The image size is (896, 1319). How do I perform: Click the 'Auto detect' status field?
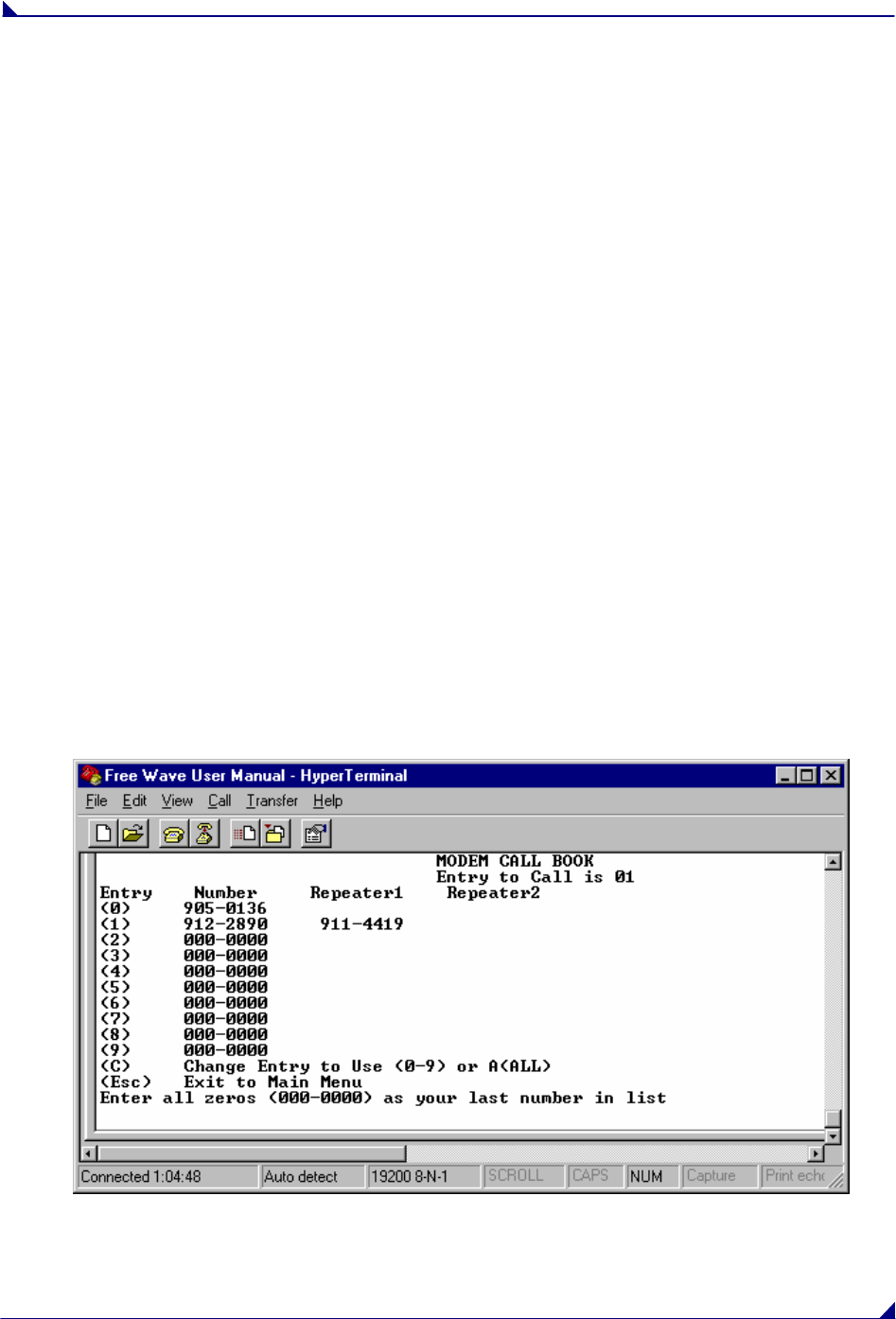[313, 1176]
